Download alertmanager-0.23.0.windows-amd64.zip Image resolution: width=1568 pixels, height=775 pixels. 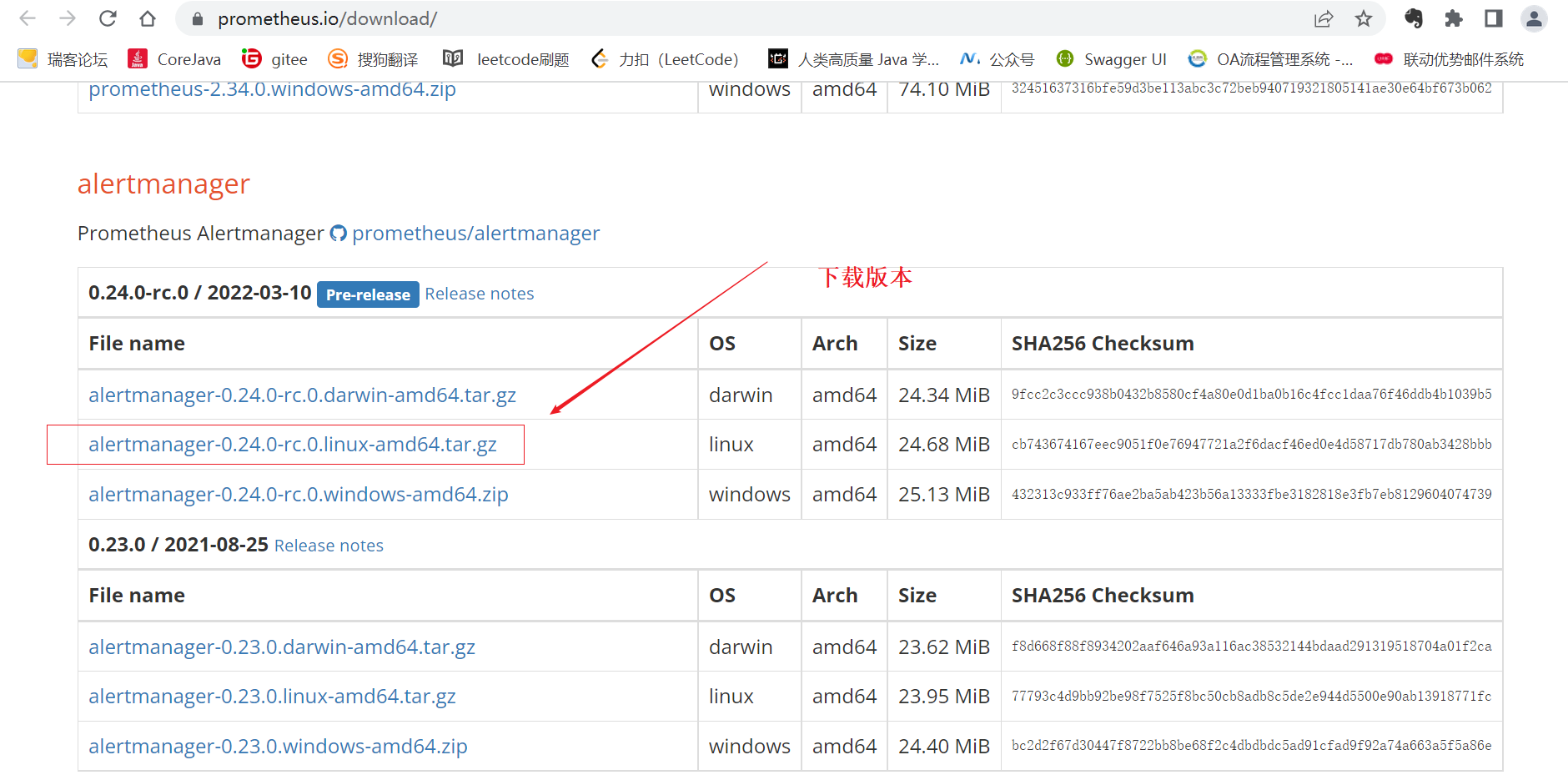278,746
